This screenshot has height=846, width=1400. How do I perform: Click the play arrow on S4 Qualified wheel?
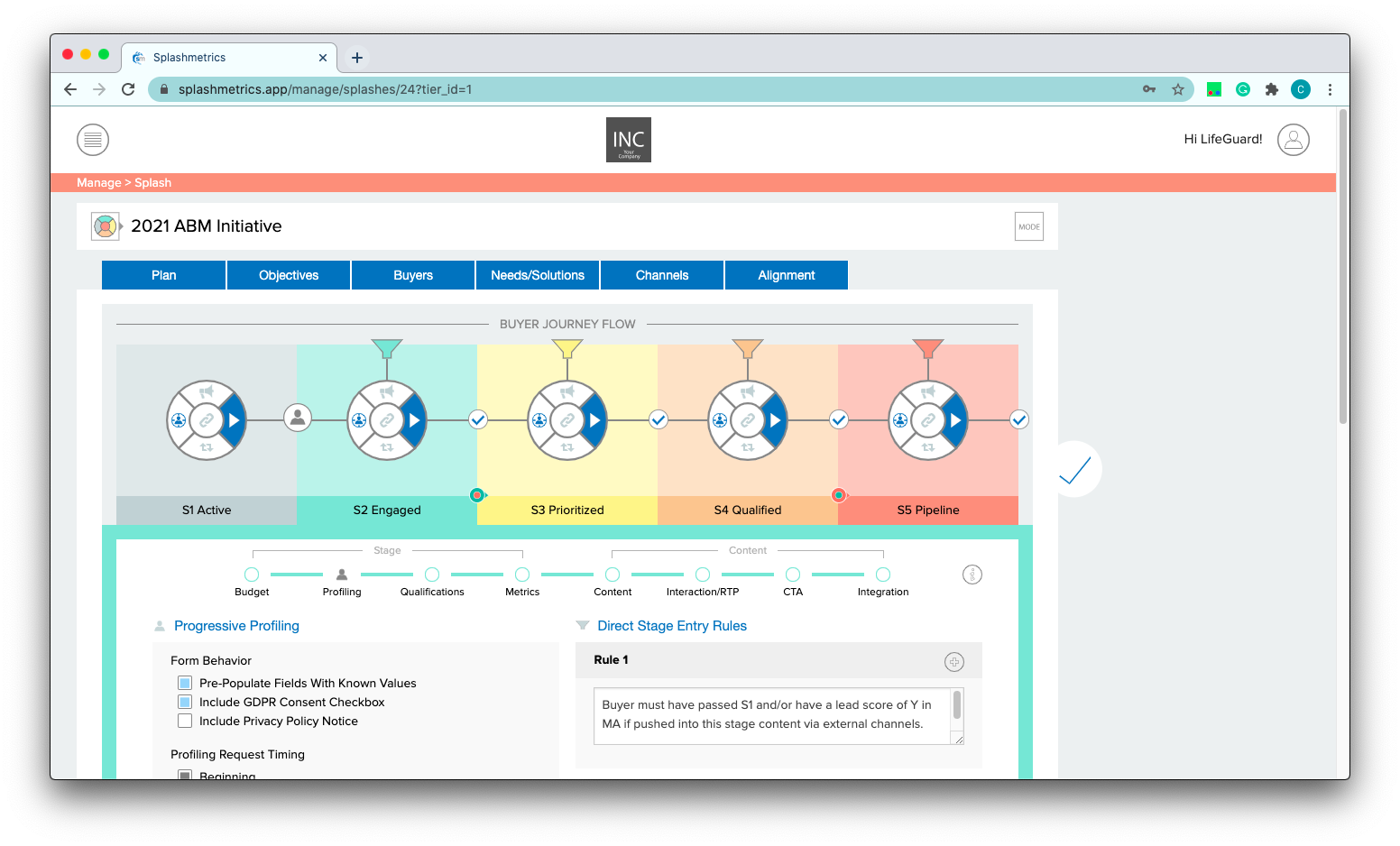pos(776,420)
